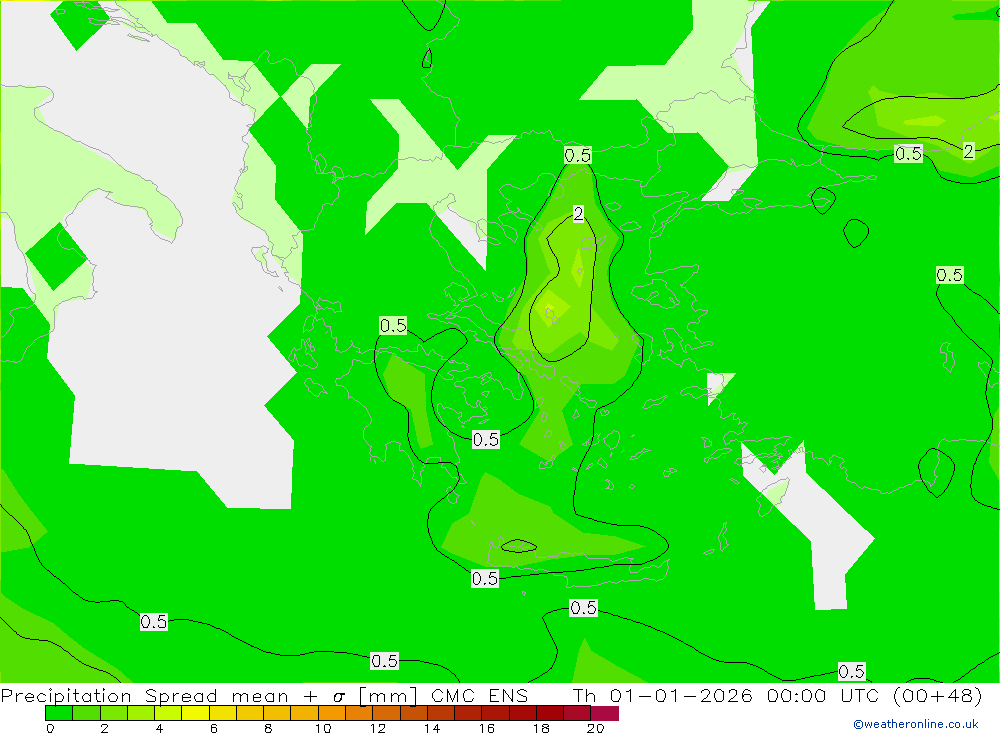Click the legend scale number '14'
The height and width of the screenshot is (733, 1000).
[432, 728]
